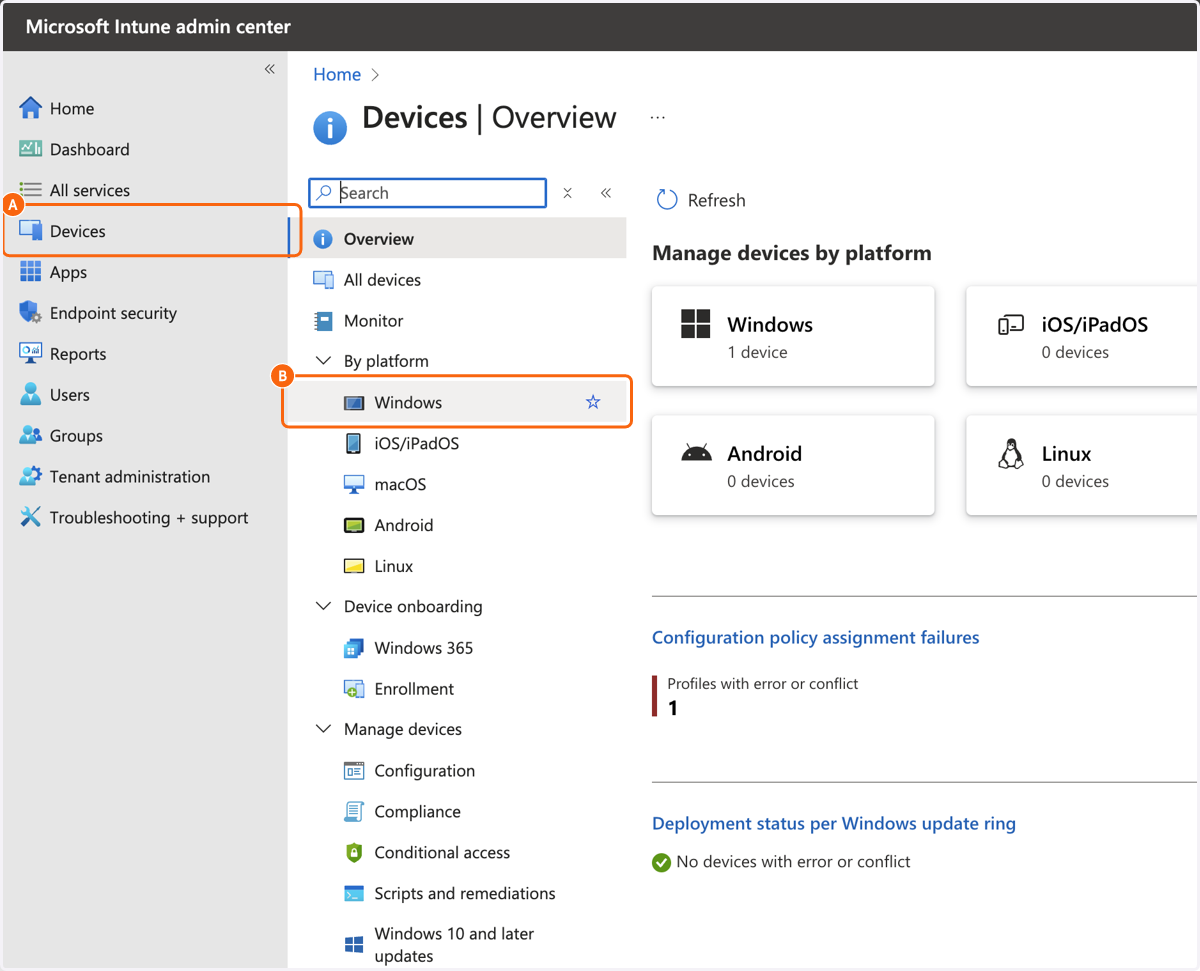Click the All services list icon

(31, 190)
